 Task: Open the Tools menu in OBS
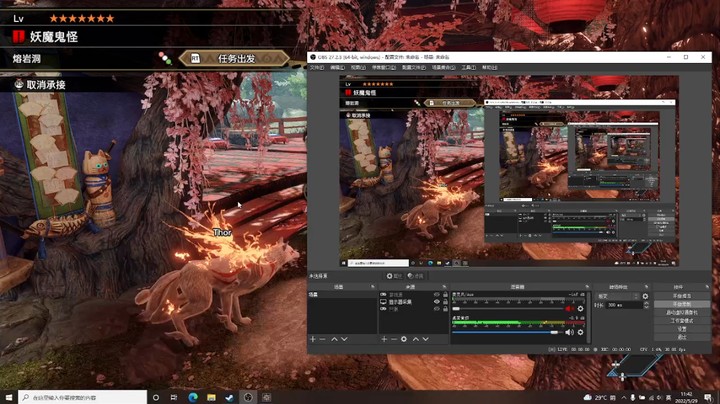(x=469, y=67)
